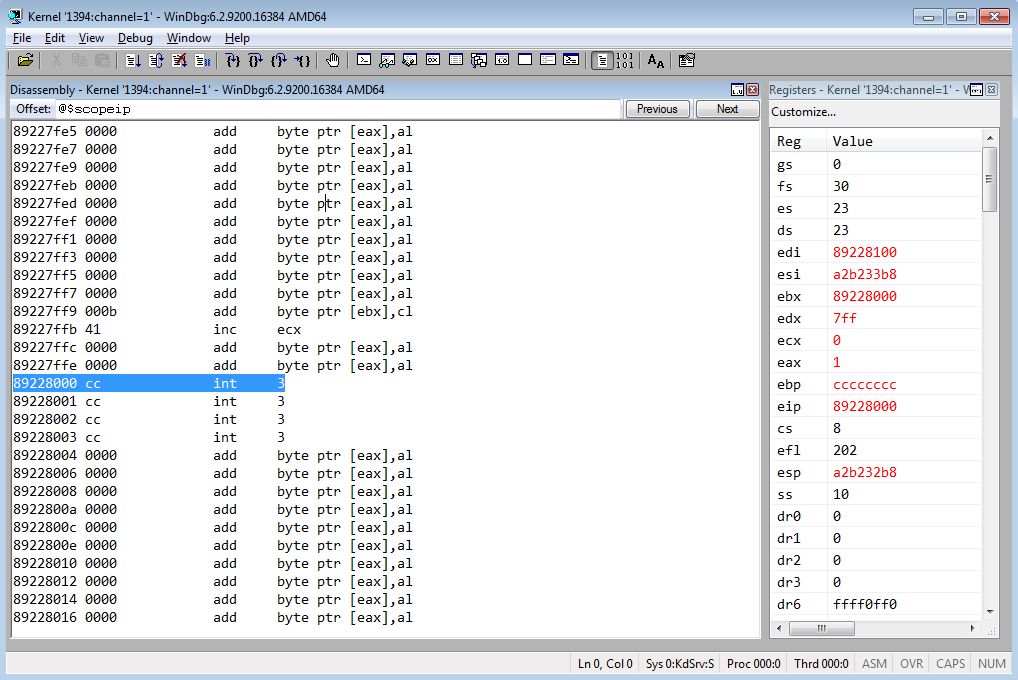Click the Step Into braces icon
The image size is (1018, 680).
[x=233, y=61]
